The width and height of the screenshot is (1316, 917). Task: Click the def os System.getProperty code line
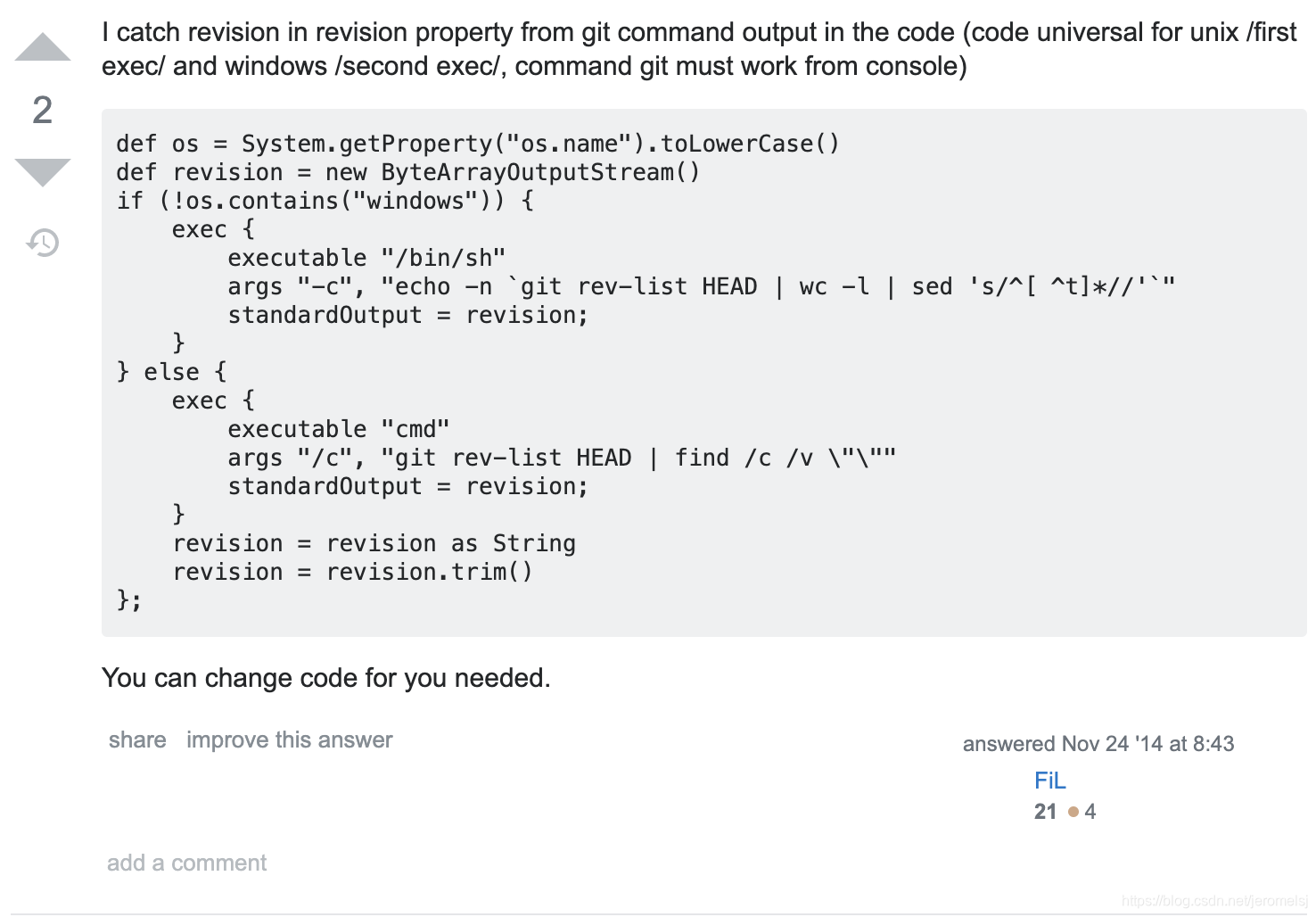click(478, 144)
